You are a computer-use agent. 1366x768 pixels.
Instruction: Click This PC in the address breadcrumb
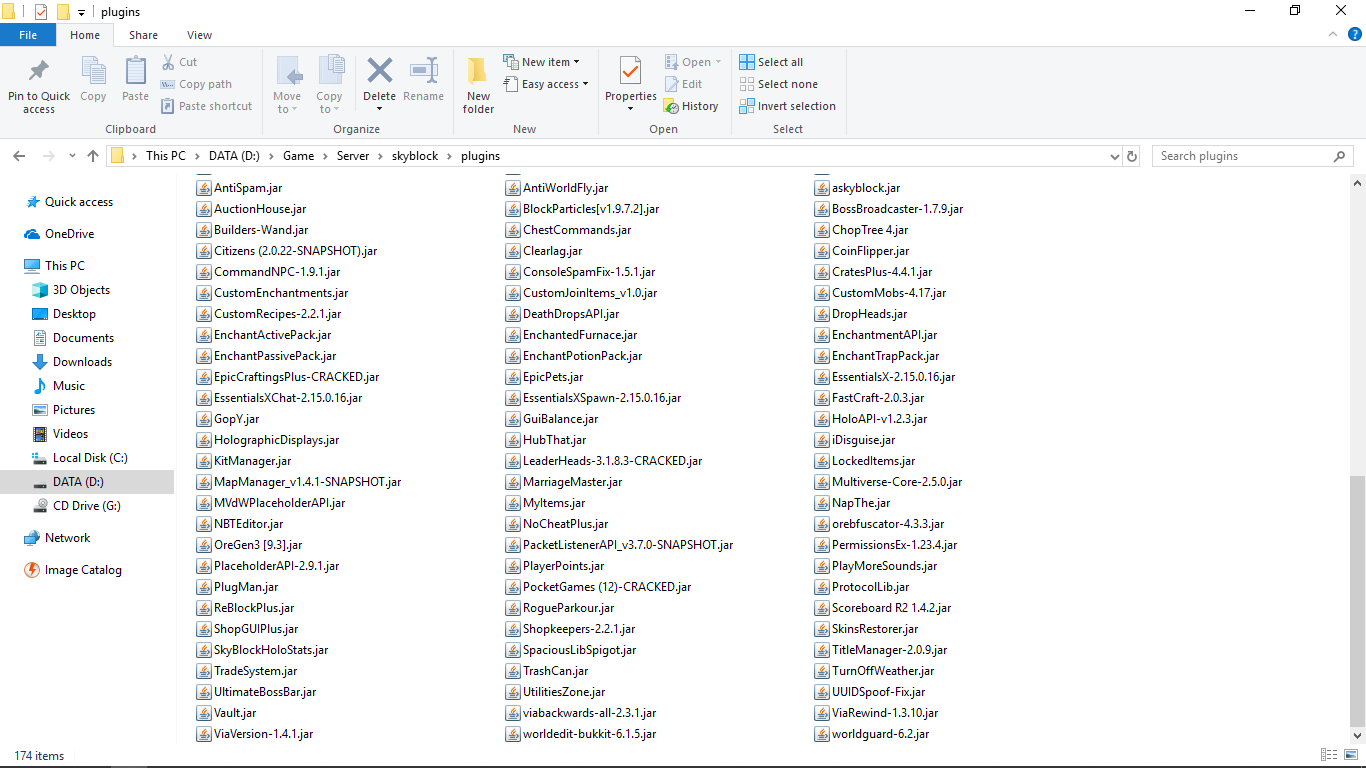pyautogui.click(x=165, y=156)
